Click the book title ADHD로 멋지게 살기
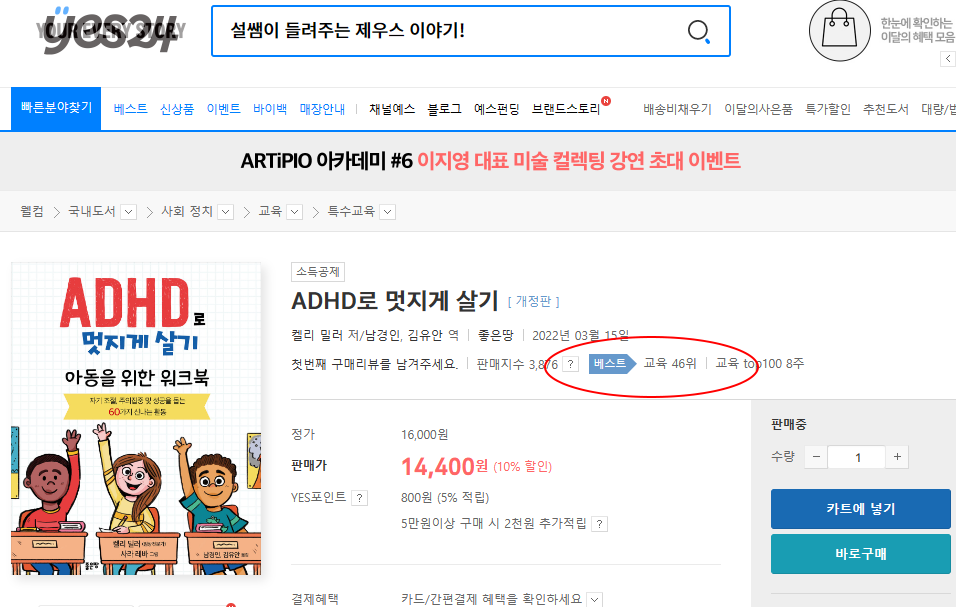The width and height of the screenshot is (956, 607). pyautogui.click(x=395, y=300)
